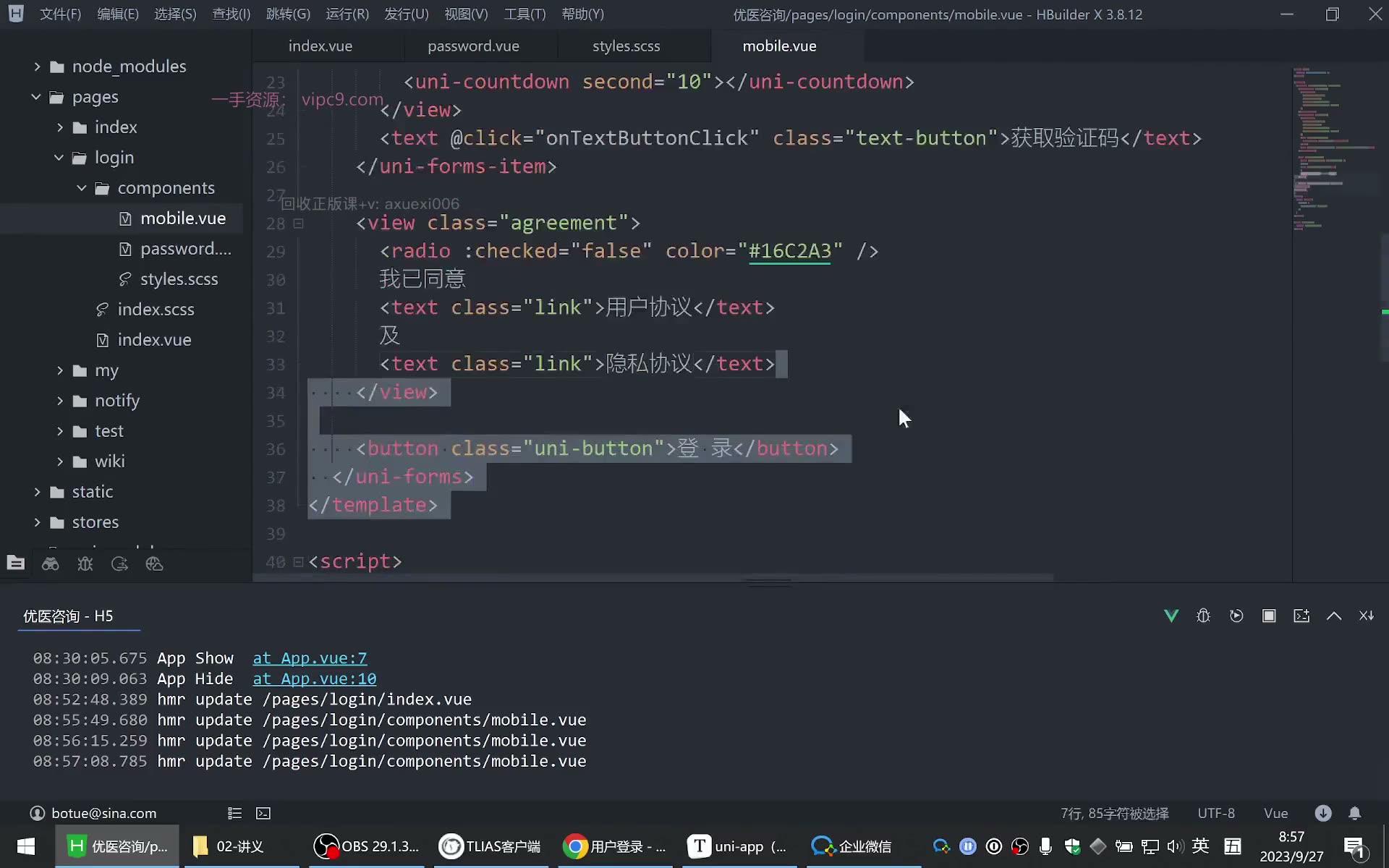Open the project manager folder icon
The height and width of the screenshot is (868, 1389).
point(16,563)
